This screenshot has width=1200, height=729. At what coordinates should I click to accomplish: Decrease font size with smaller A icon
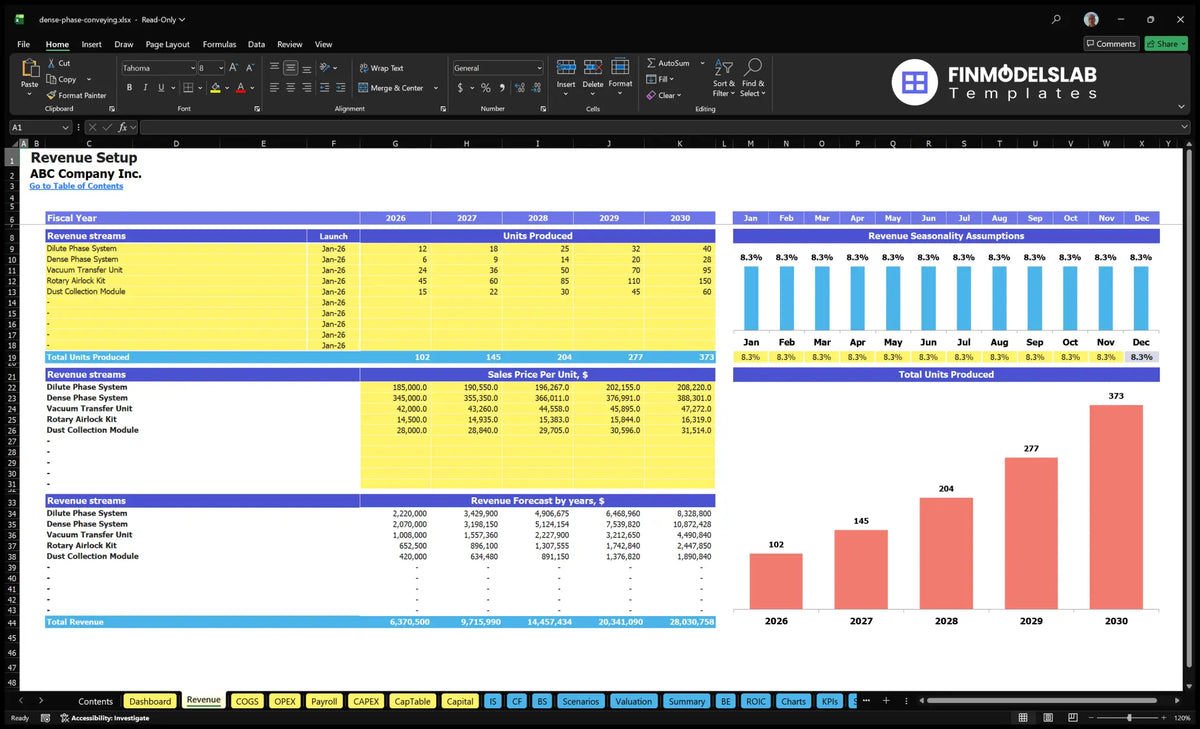(x=250, y=68)
